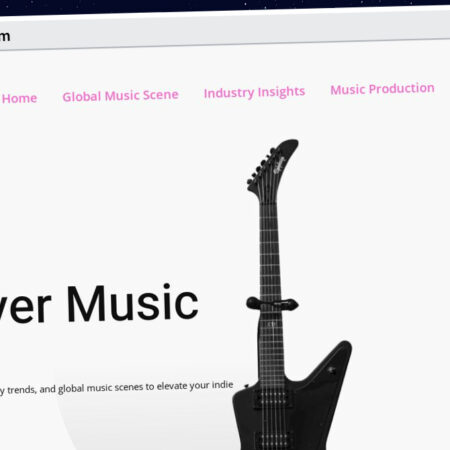Click the large 'Music' heading text
450x450 pixels.
pos(132,303)
